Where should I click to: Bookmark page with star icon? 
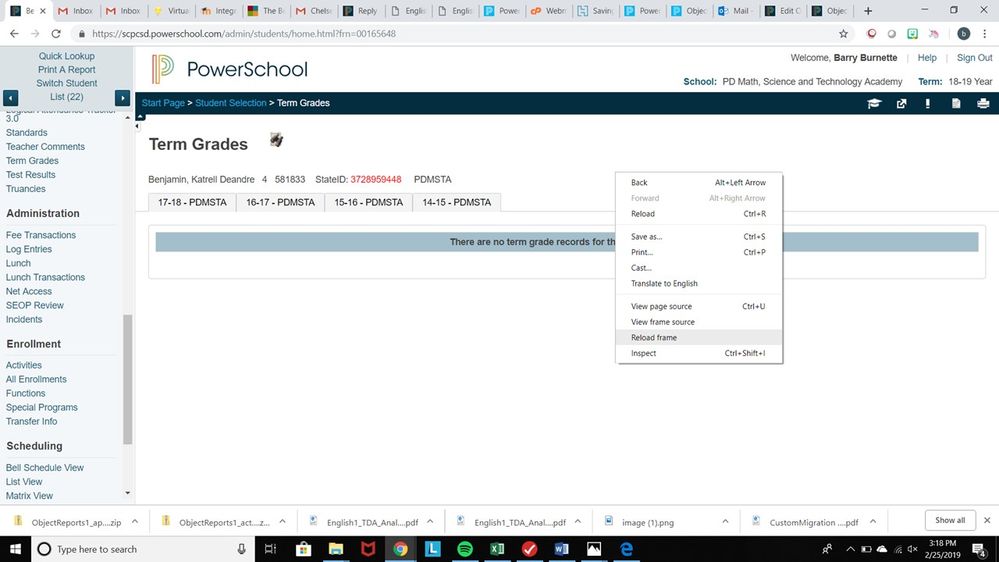click(x=844, y=34)
